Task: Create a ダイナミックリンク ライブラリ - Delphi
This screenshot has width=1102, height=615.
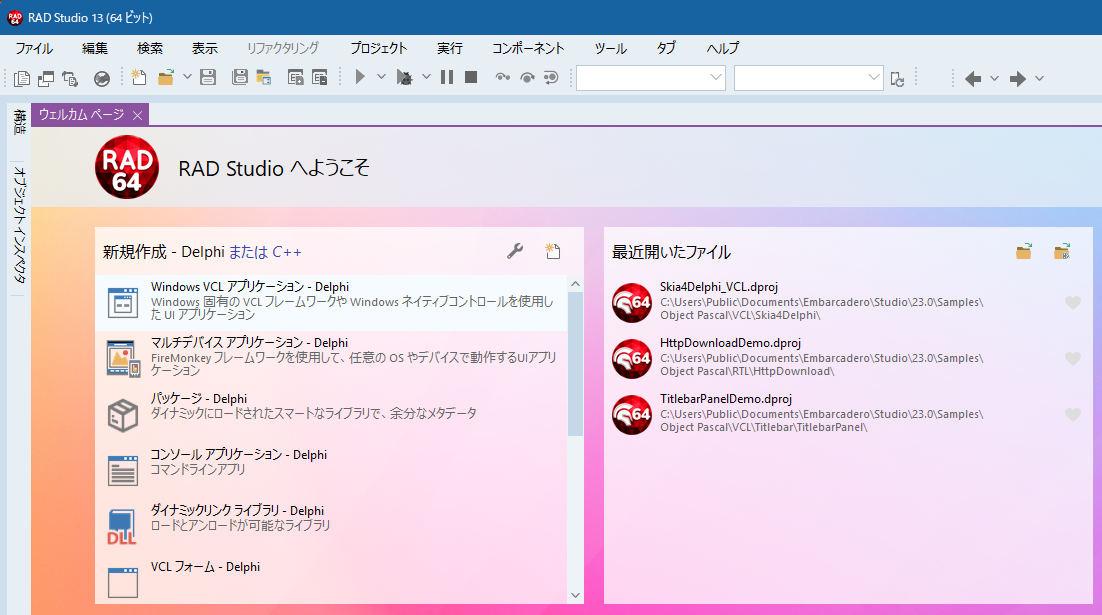Action: [331, 526]
